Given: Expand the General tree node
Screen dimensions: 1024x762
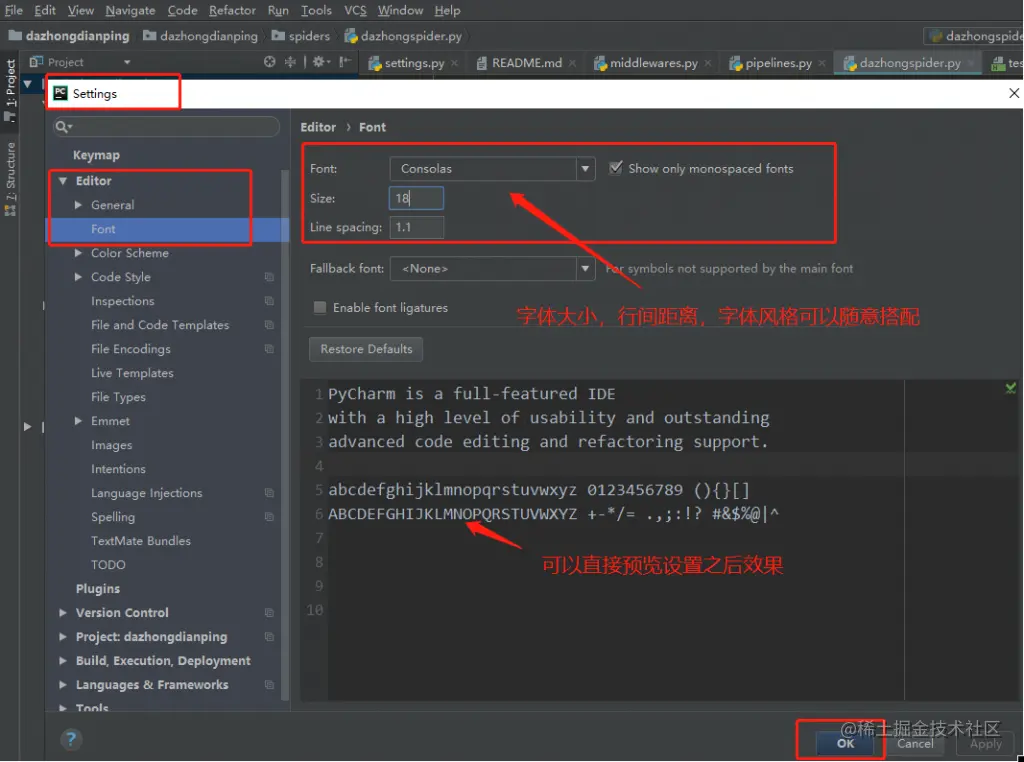Looking at the screenshot, I should click(x=78, y=205).
